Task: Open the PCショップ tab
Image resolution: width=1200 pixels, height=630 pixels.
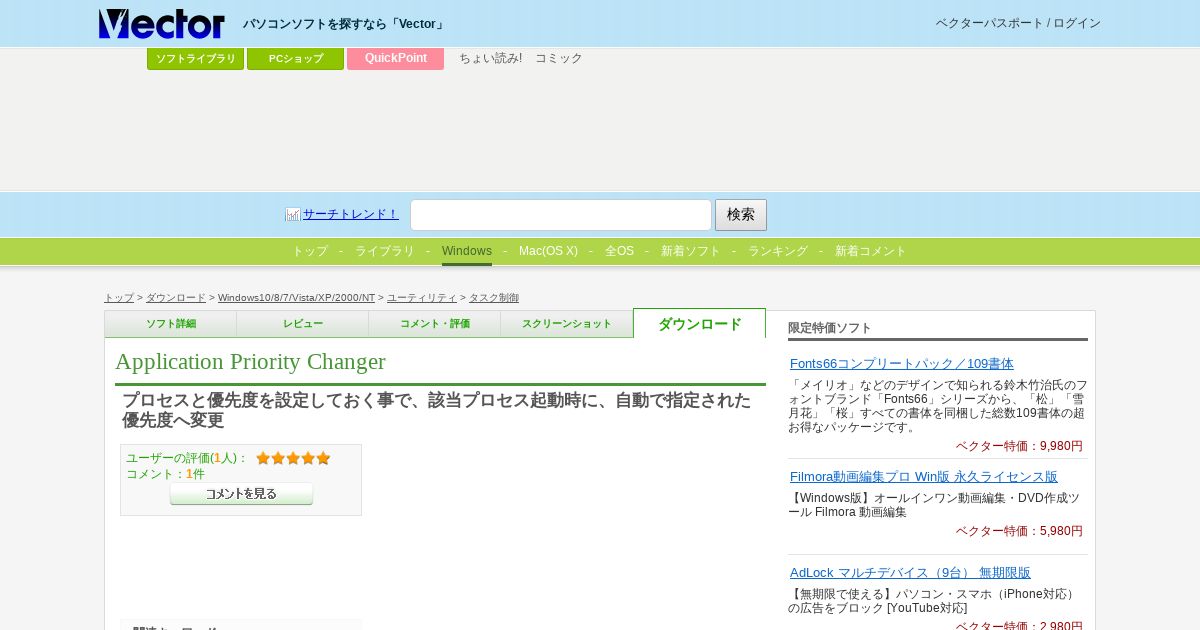Action: point(296,59)
